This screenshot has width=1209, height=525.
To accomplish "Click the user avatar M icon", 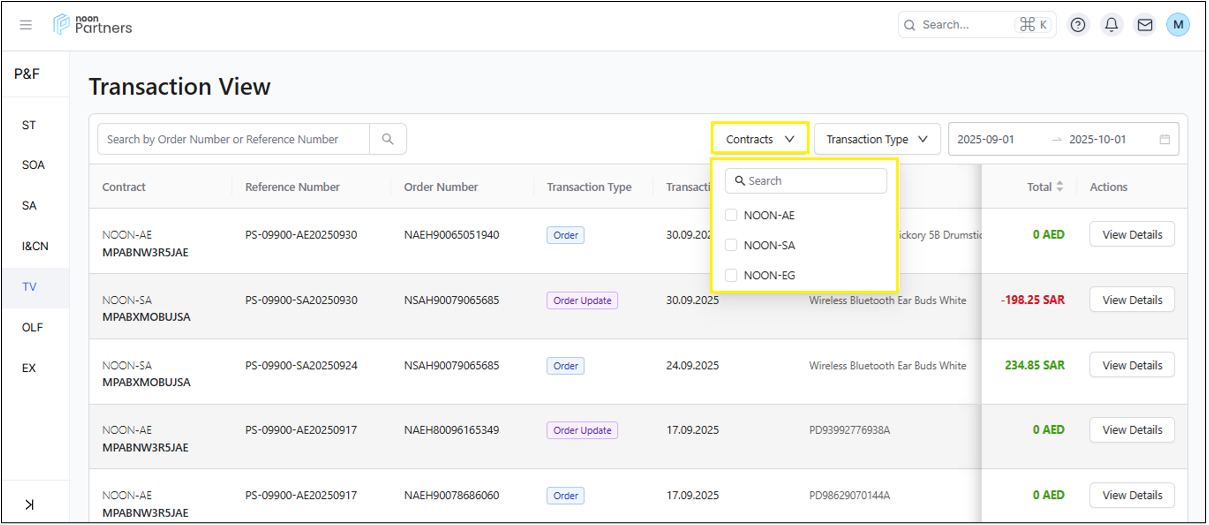I will [x=1178, y=25].
